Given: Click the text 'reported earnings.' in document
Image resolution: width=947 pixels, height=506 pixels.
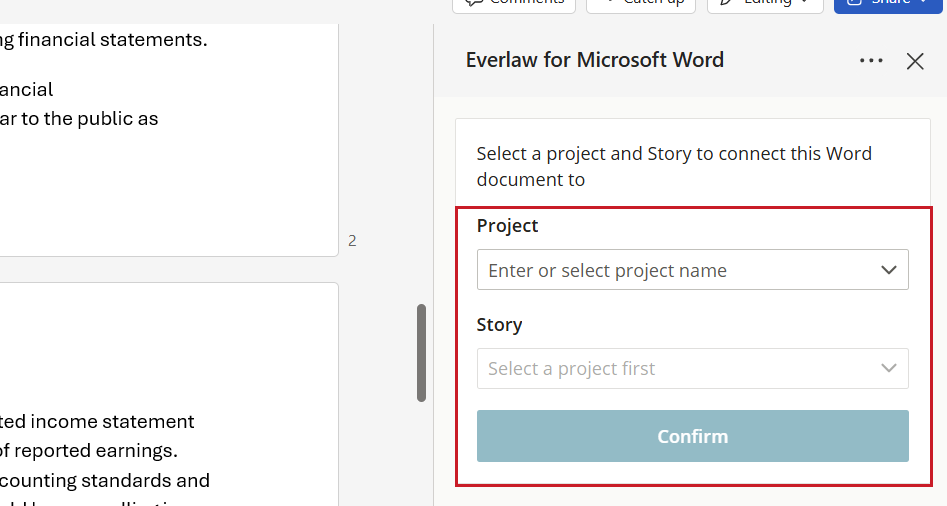Looking at the screenshot, I should [96, 451].
